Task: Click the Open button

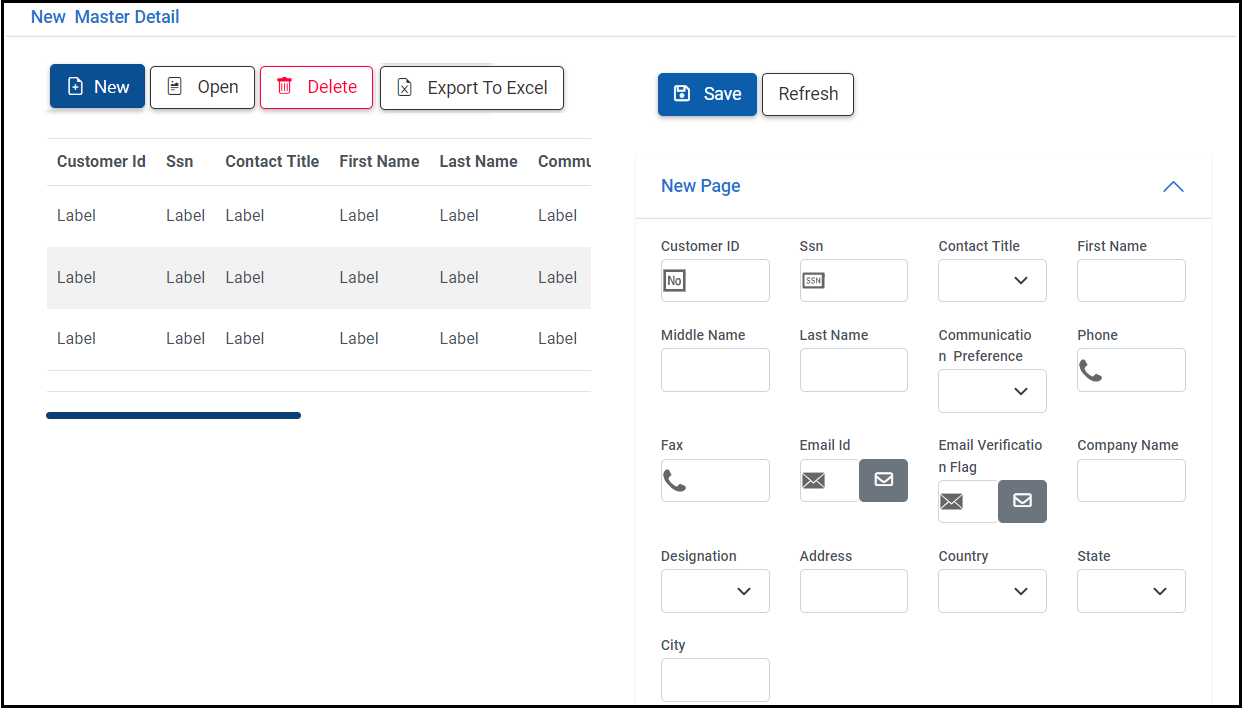Action: coord(203,87)
